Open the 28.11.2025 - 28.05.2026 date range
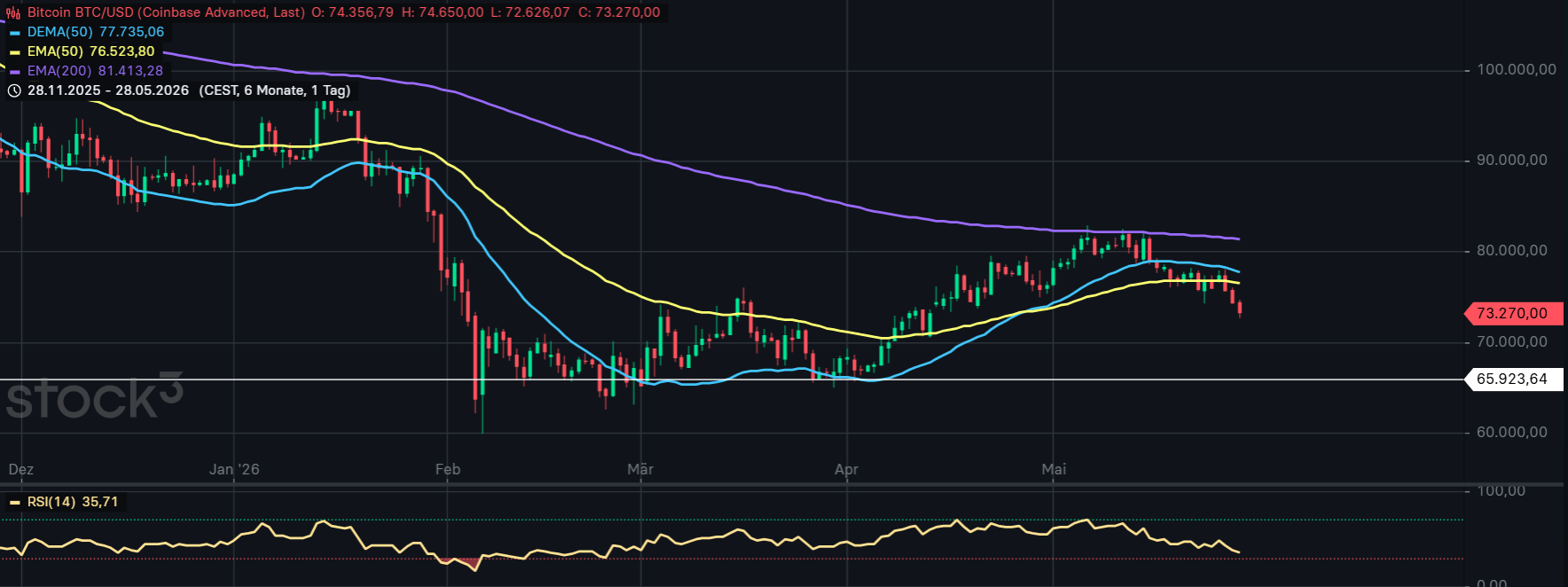The height and width of the screenshot is (587, 1568). coord(108,90)
